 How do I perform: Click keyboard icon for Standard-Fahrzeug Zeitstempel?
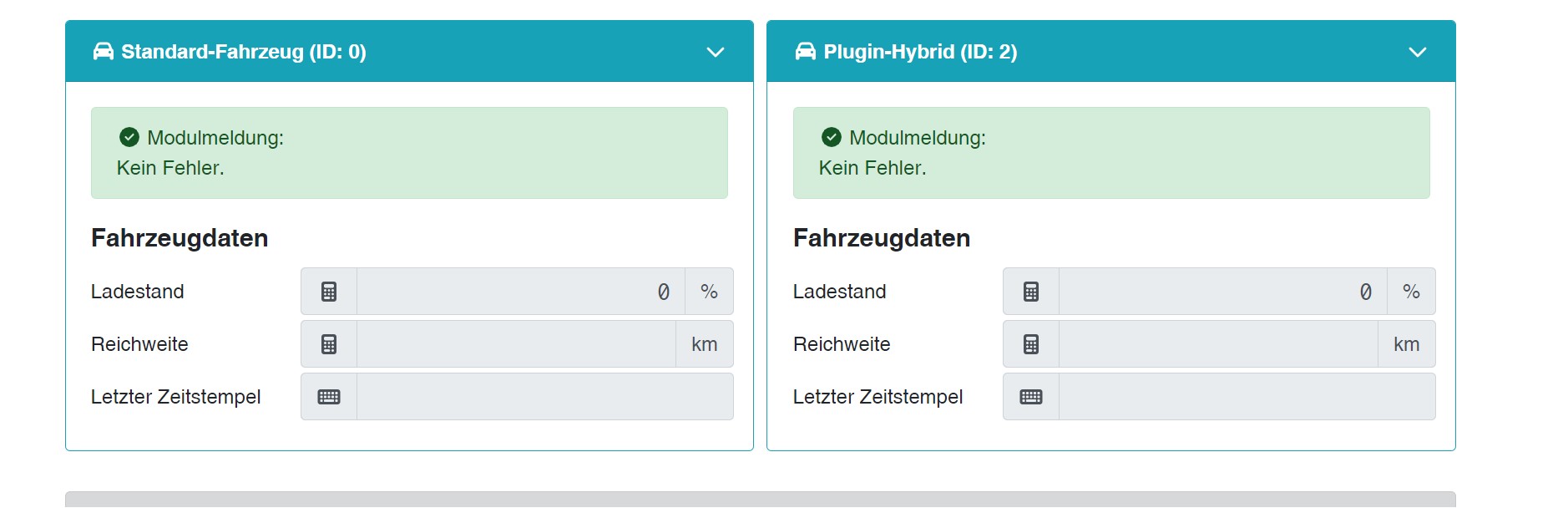(x=329, y=397)
